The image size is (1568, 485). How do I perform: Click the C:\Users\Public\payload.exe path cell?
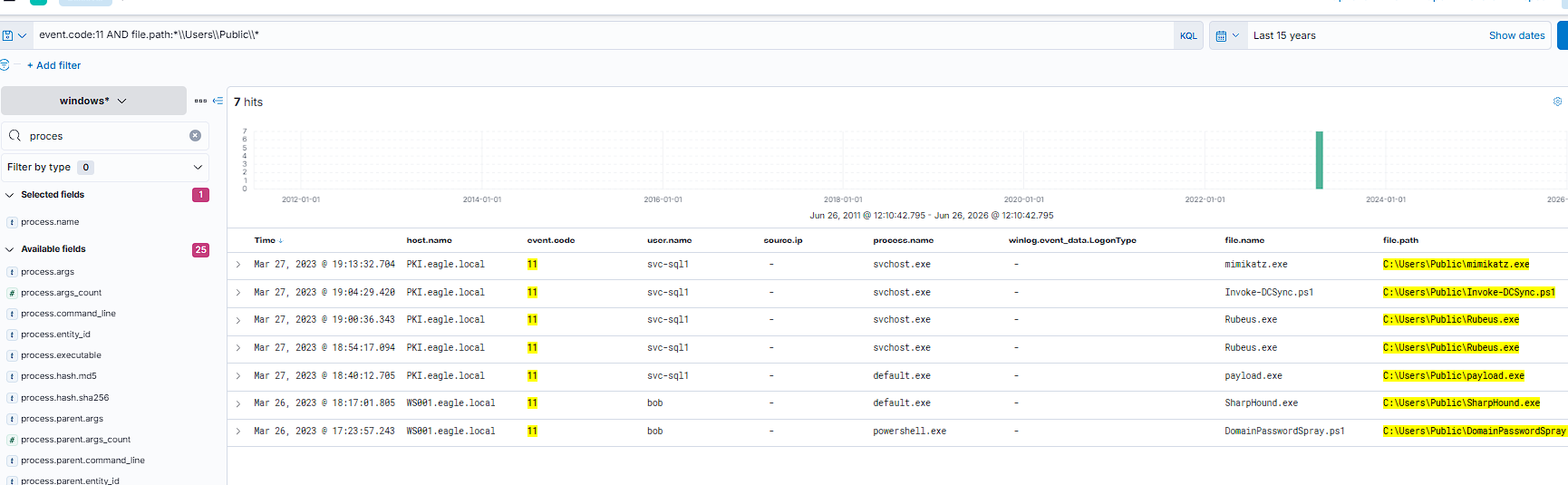(1453, 376)
